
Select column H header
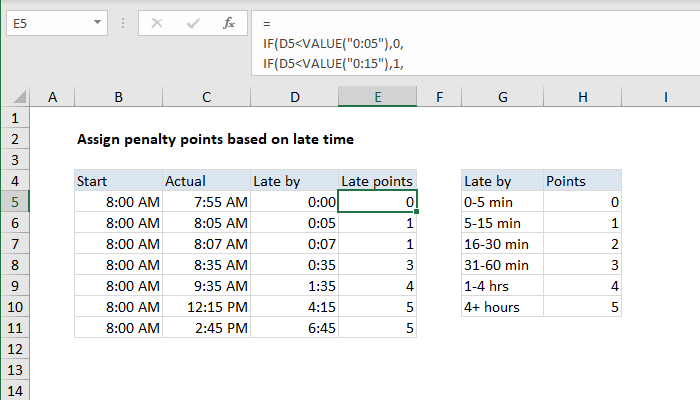583,97
